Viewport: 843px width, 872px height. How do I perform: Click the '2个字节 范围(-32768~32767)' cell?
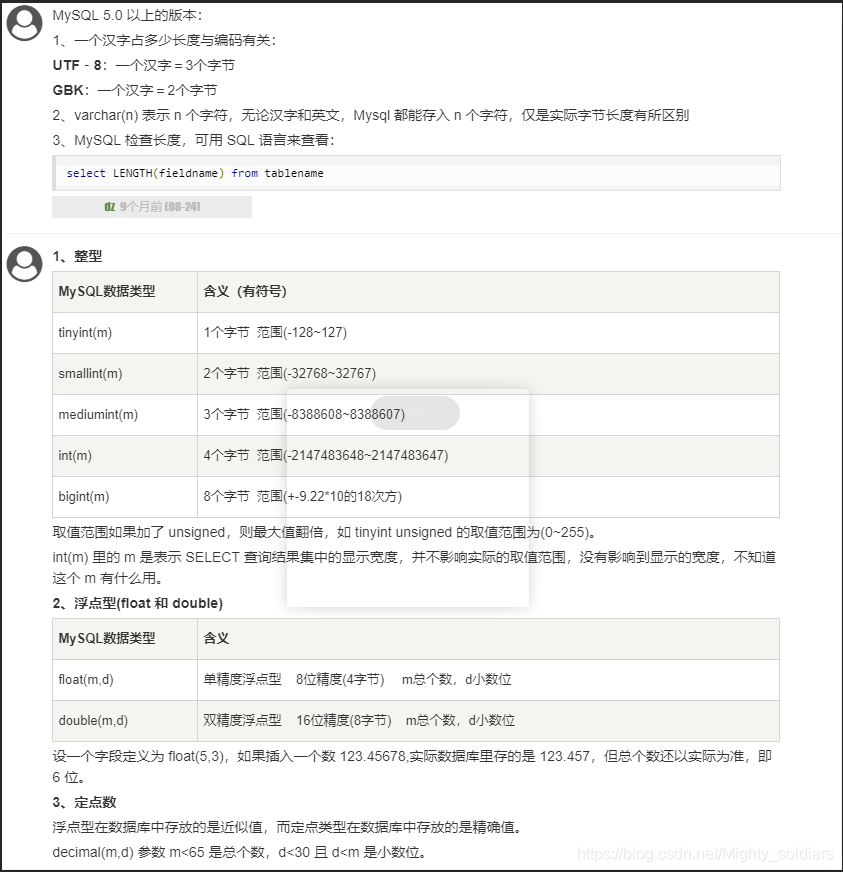tap(488, 374)
